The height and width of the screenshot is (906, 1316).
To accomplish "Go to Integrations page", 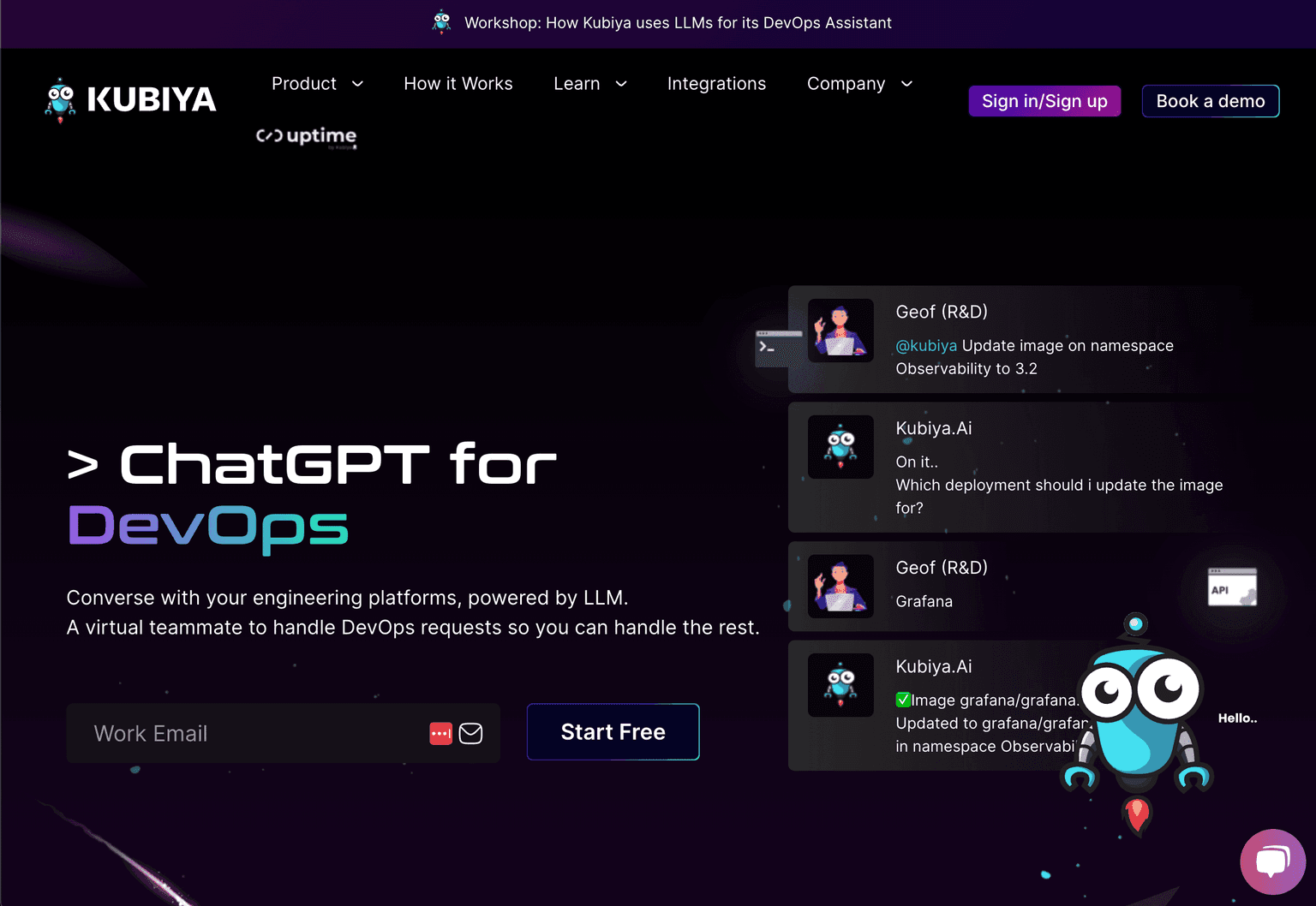I will [716, 84].
